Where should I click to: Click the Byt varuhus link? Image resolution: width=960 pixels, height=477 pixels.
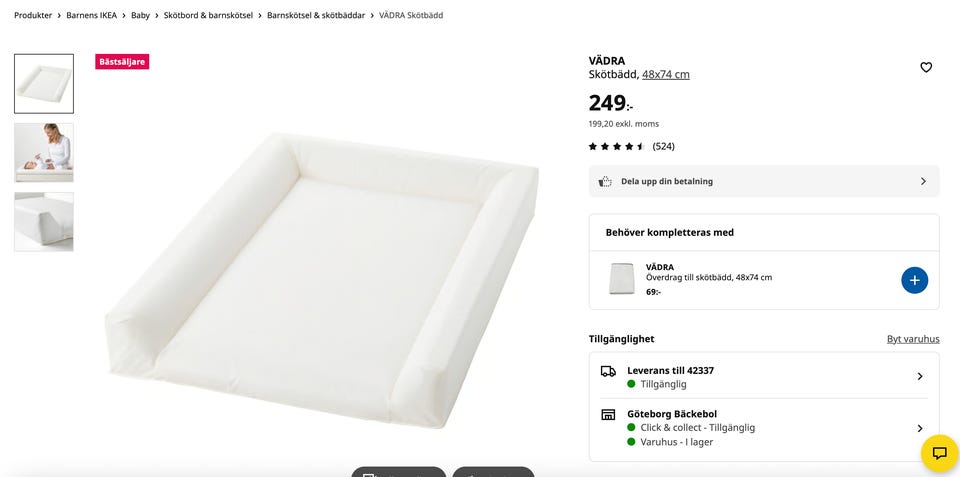913,339
